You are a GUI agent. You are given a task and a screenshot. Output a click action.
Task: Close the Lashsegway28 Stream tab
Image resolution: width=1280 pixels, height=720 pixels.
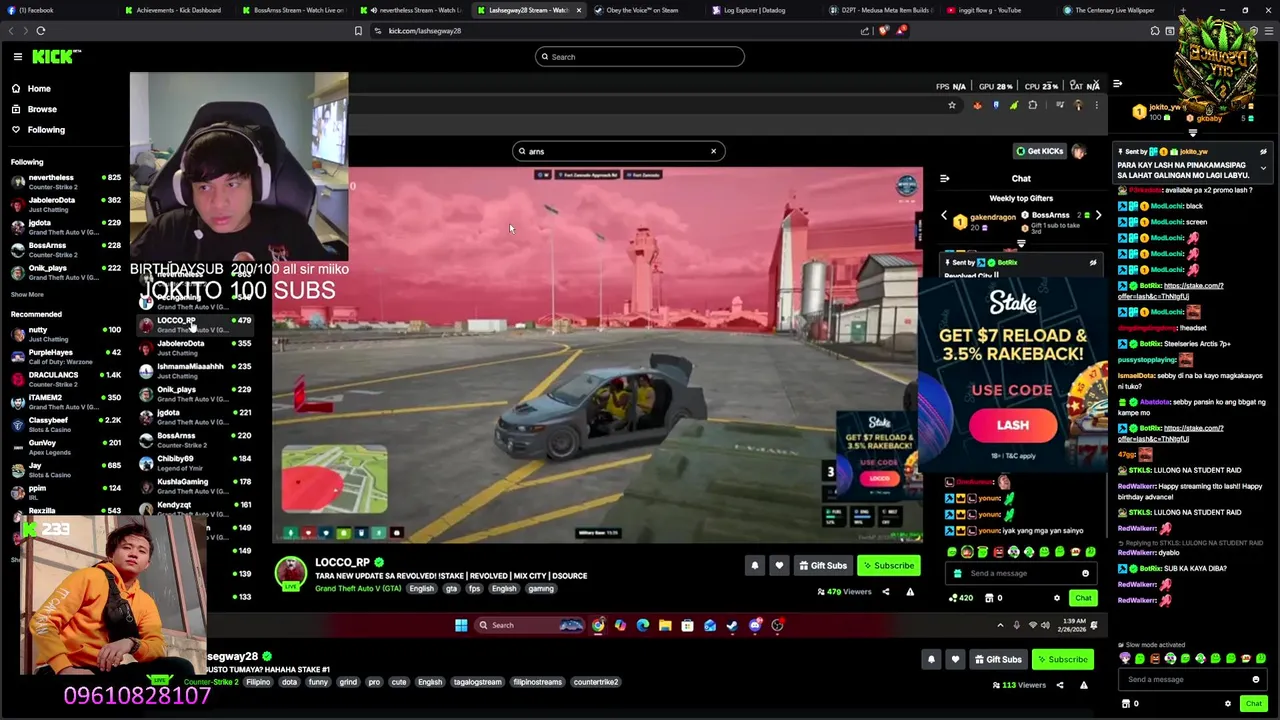coord(578,10)
